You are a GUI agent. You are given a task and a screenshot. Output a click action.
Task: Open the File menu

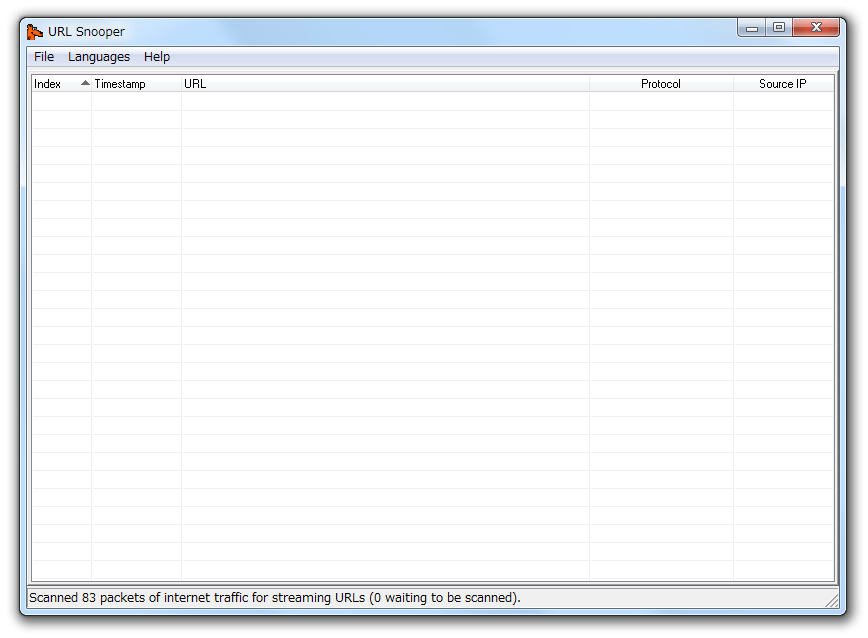coord(44,56)
